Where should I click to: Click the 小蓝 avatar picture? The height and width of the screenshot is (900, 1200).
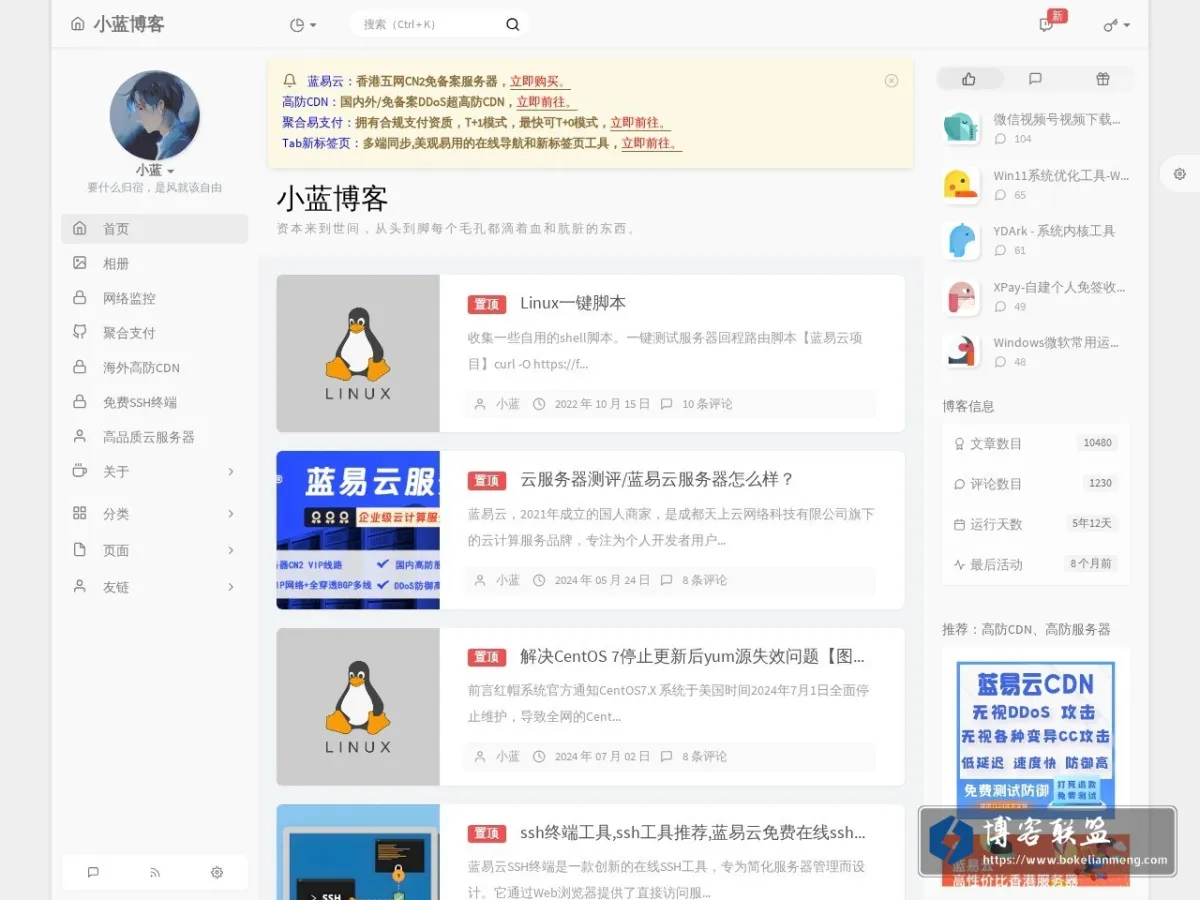tap(155, 115)
